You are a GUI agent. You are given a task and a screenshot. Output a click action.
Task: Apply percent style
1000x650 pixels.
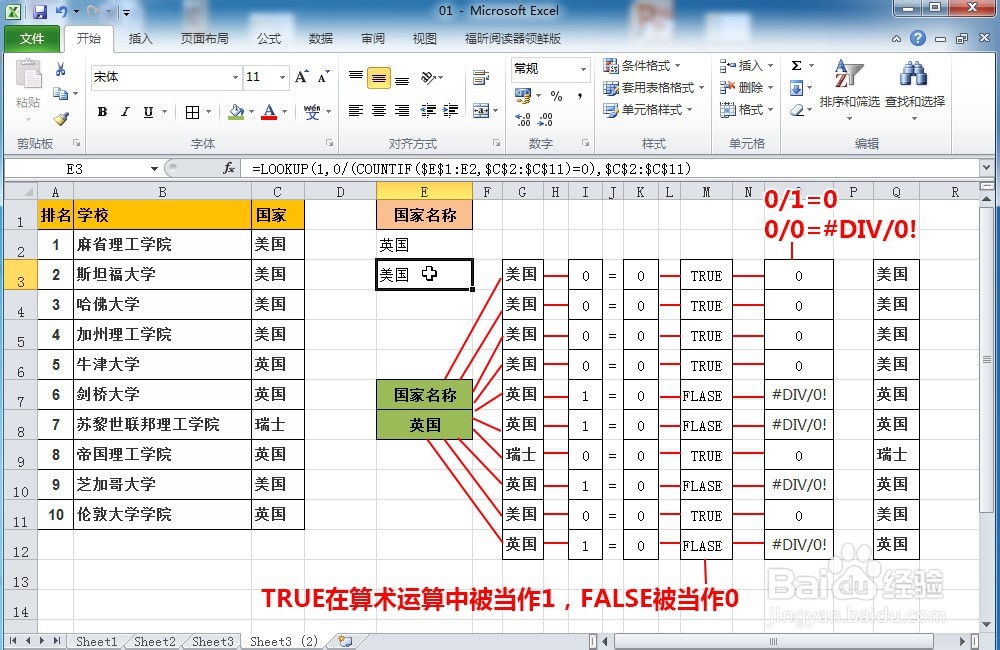(x=556, y=96)
